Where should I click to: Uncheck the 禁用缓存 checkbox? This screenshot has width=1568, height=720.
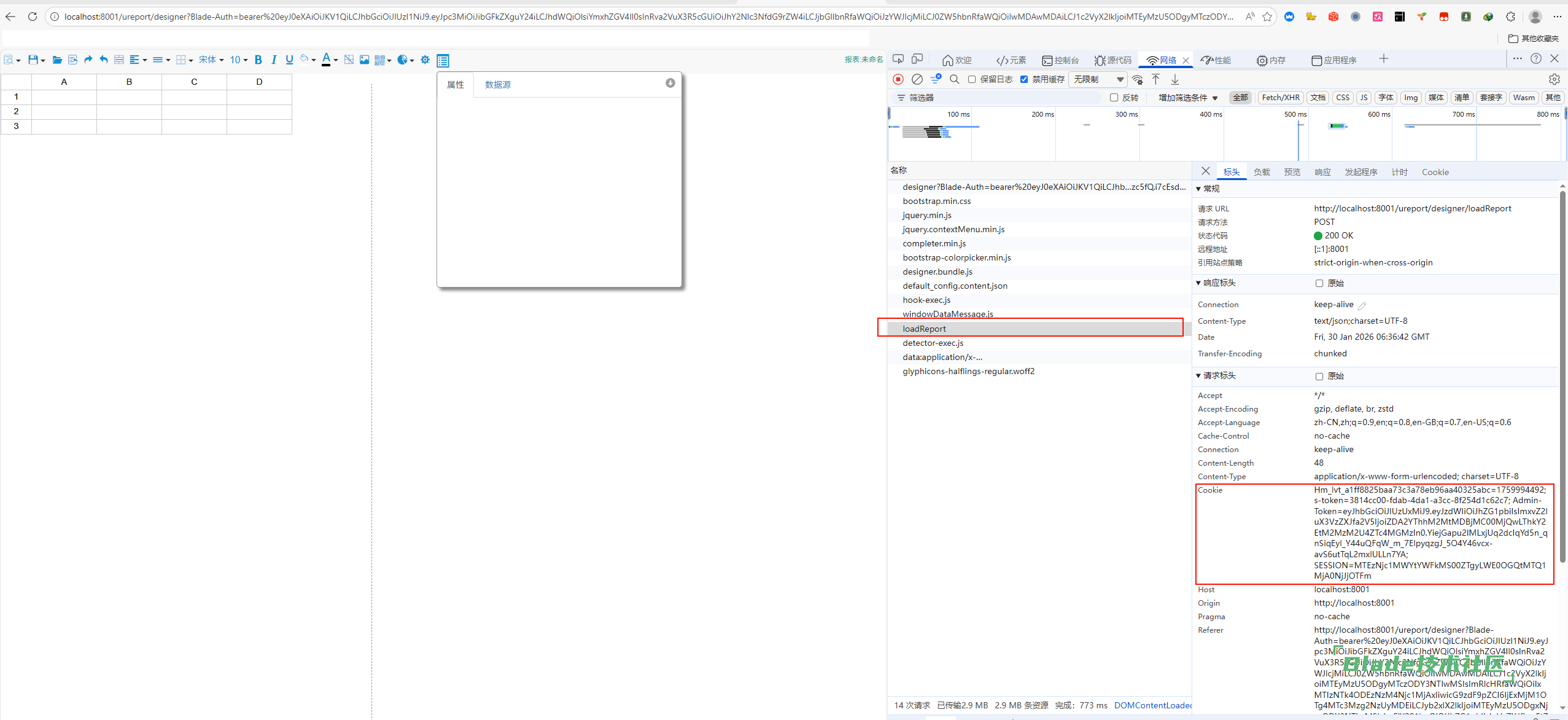point(1024,79)
